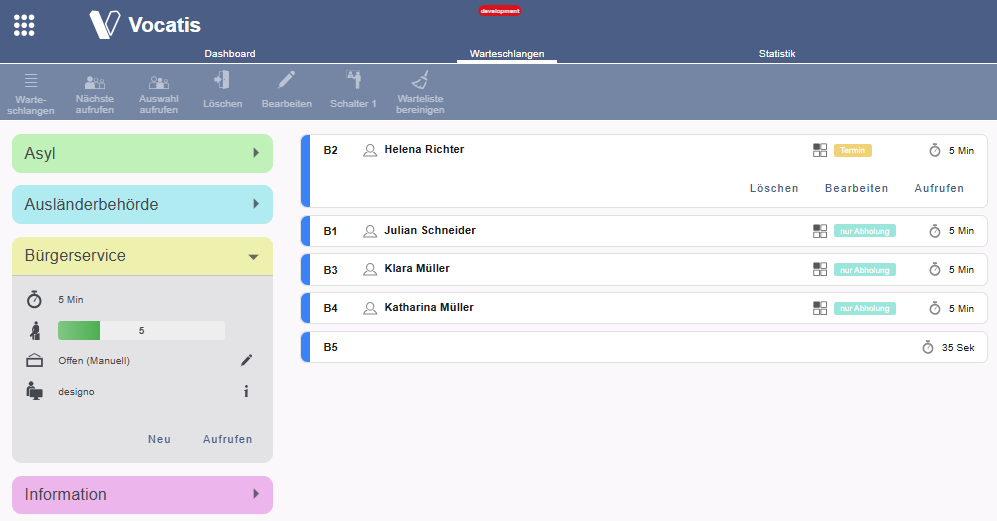Select ticket B2 number

(330, 150)
